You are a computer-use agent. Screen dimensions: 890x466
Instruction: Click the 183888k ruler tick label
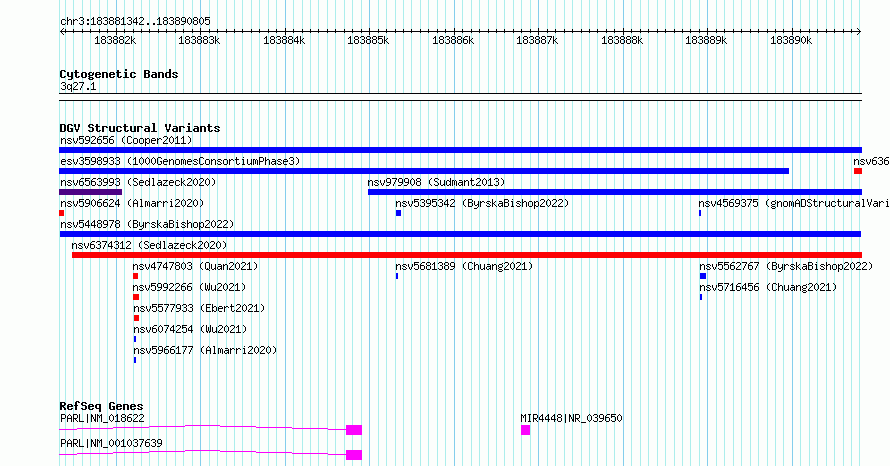pyautogui.click(x=622, y=41)
